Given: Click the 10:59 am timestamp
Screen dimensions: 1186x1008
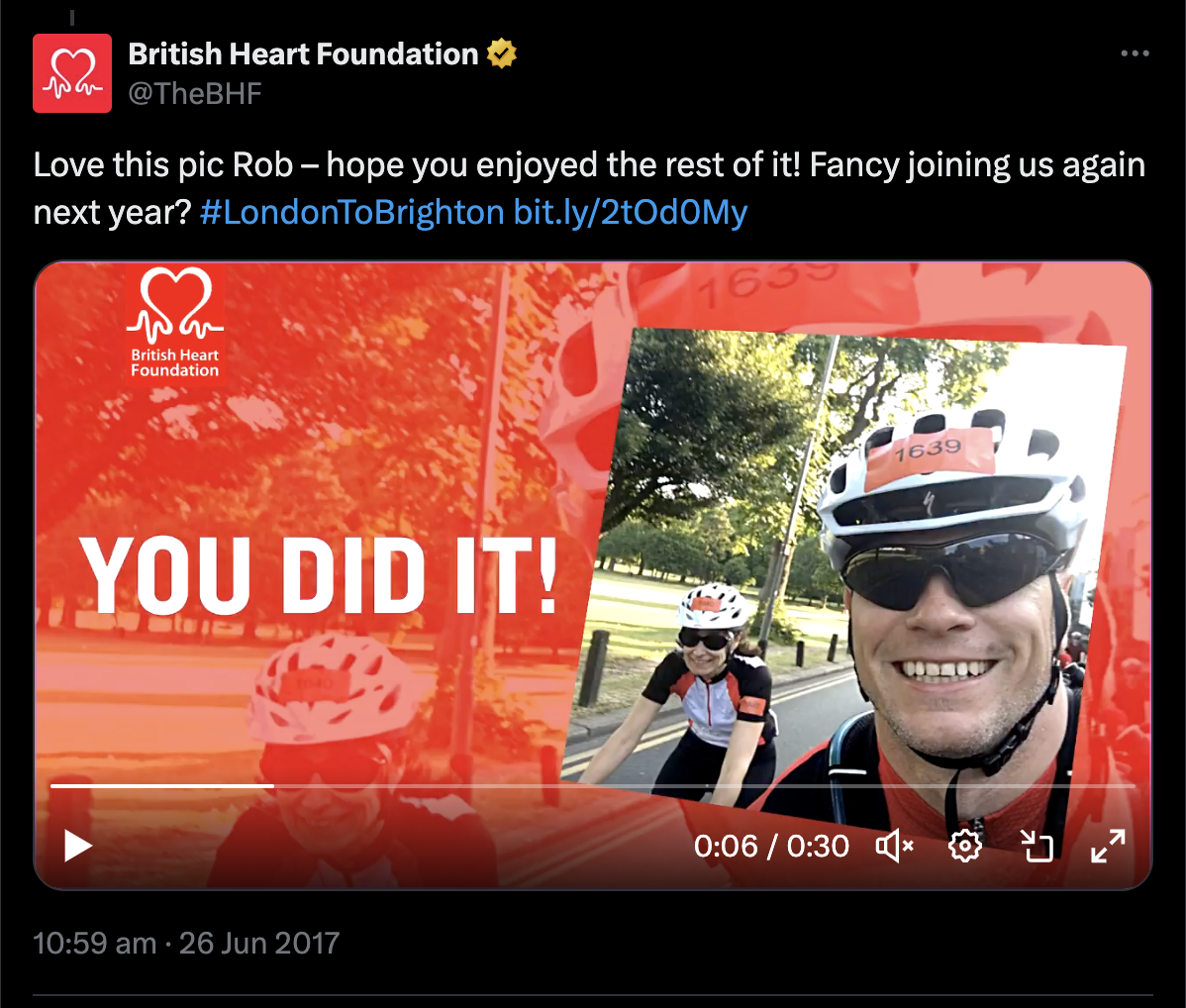Looking at the screenshot, I should [95, 943].
